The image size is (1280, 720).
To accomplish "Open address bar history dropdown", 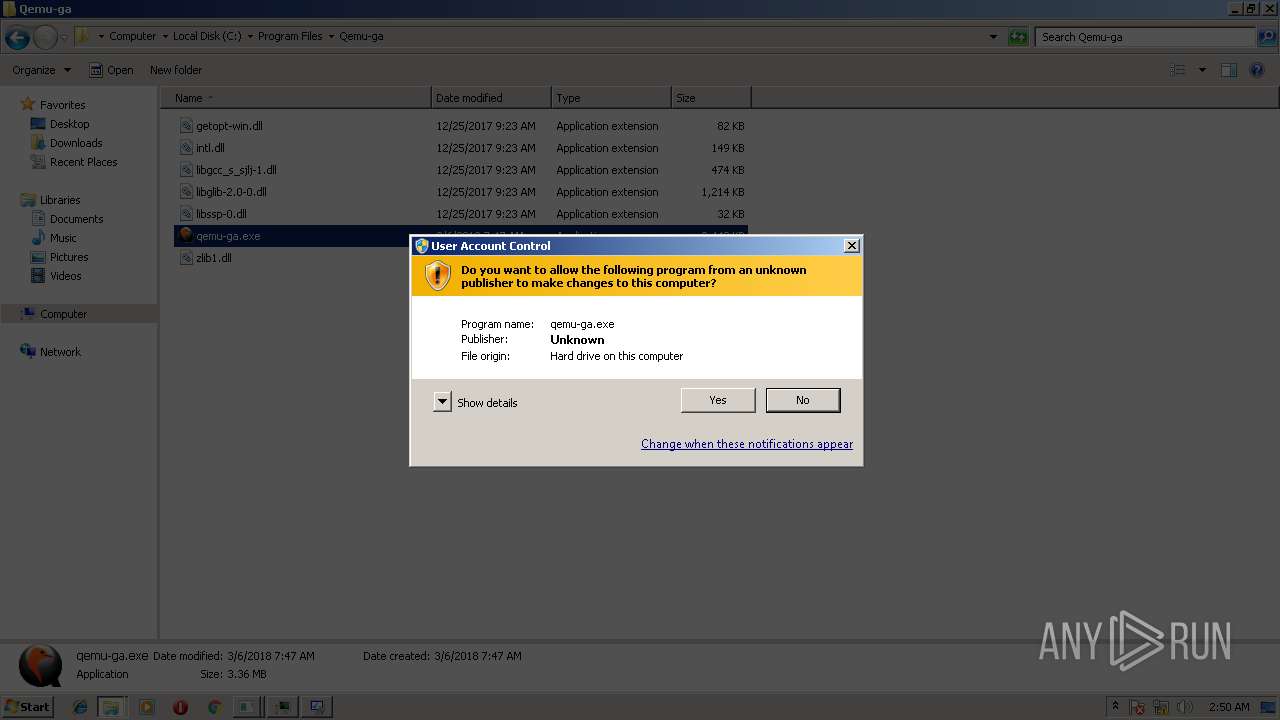I will (993, 37).
